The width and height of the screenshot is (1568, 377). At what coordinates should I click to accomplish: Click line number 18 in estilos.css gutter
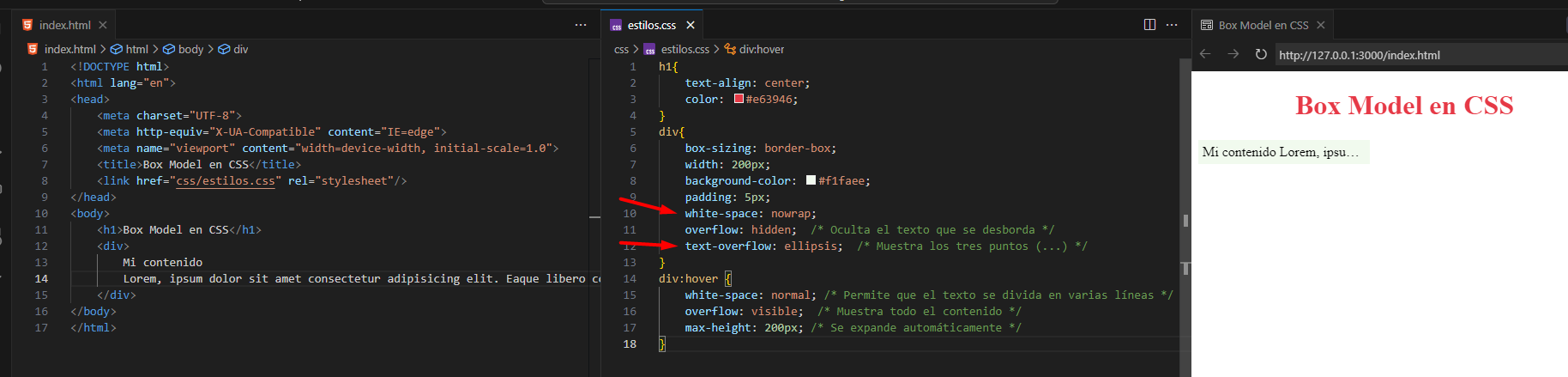click(x=630, y=344)
